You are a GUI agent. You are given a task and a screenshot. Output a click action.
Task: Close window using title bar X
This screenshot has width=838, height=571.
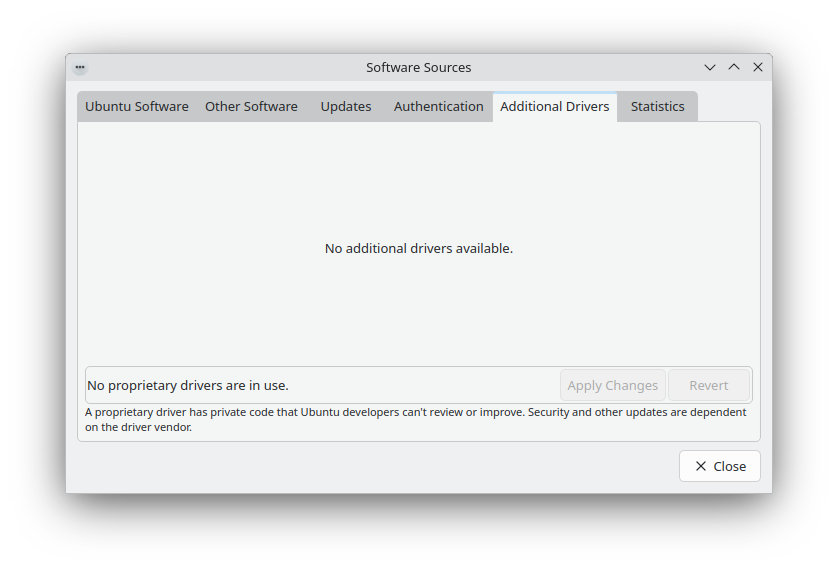(x=758, y=67)
